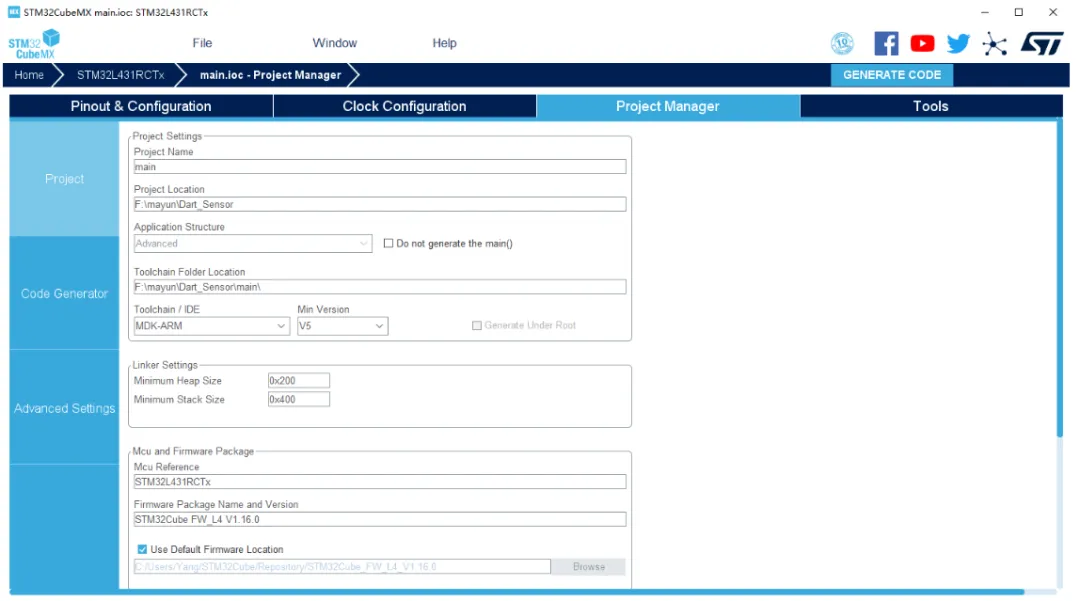Viewport: 1080px width, 601px height.
Task: Click the GENERATE CODE button
Action: click(x=892, y=75)
